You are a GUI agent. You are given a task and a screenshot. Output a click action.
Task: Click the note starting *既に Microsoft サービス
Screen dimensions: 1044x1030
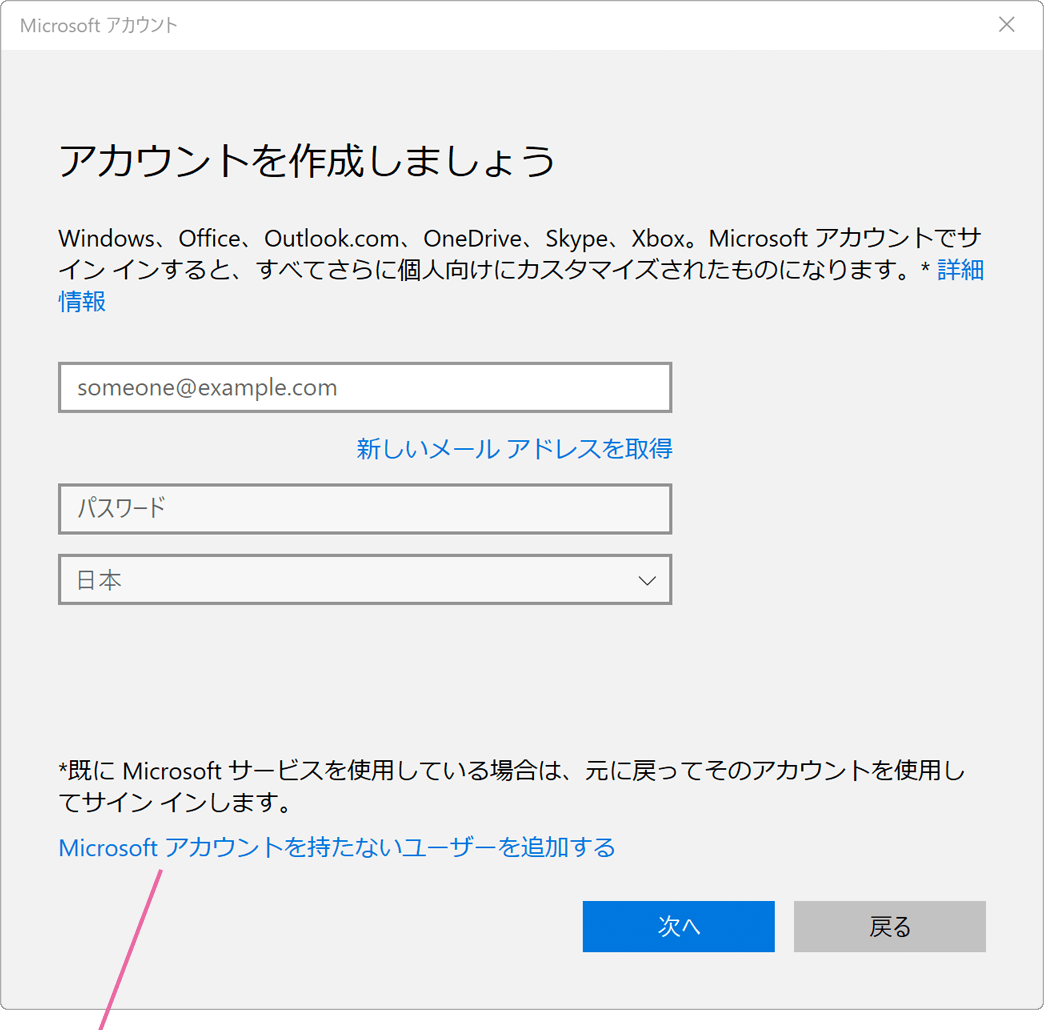coord(511,786)
